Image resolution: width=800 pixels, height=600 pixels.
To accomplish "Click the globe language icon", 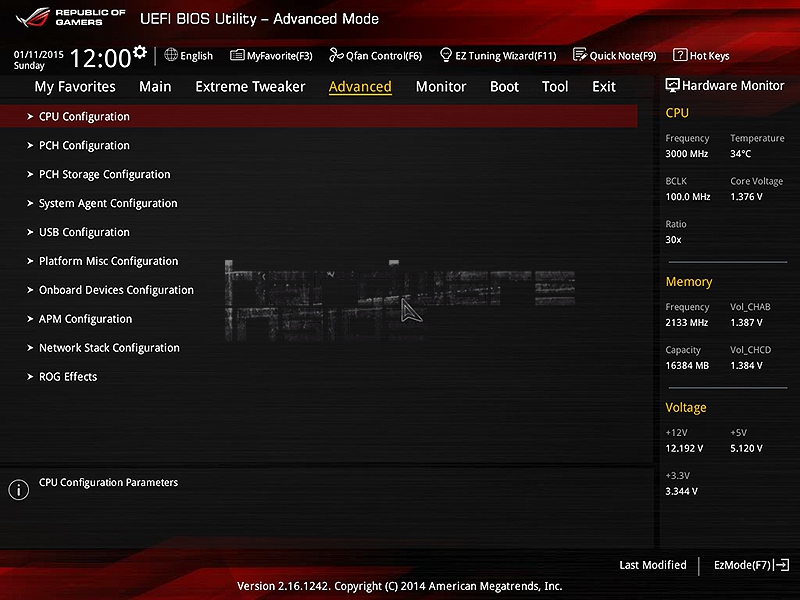I will (x=171, y=55).
